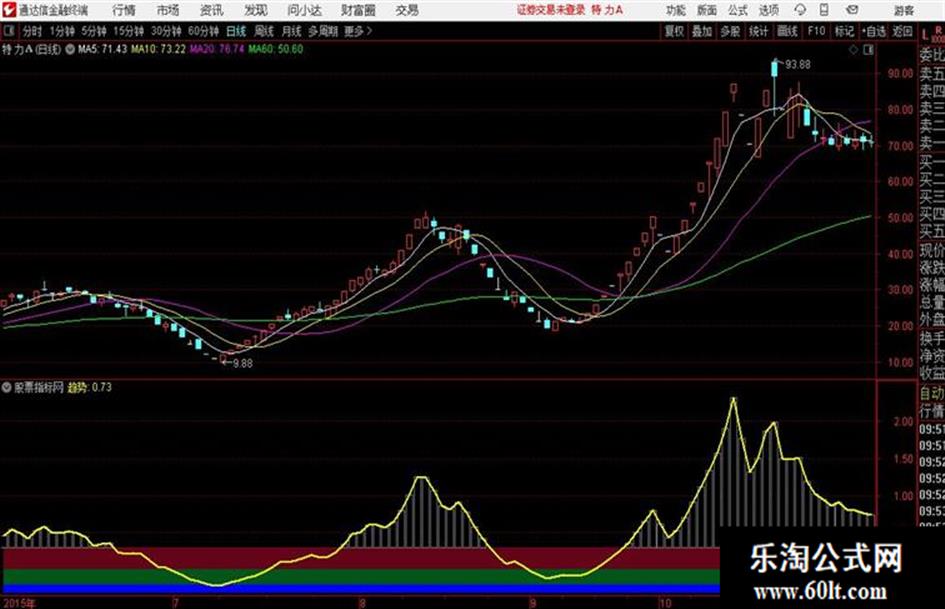
Task: Click the 返回 back button
Action: 902,31
